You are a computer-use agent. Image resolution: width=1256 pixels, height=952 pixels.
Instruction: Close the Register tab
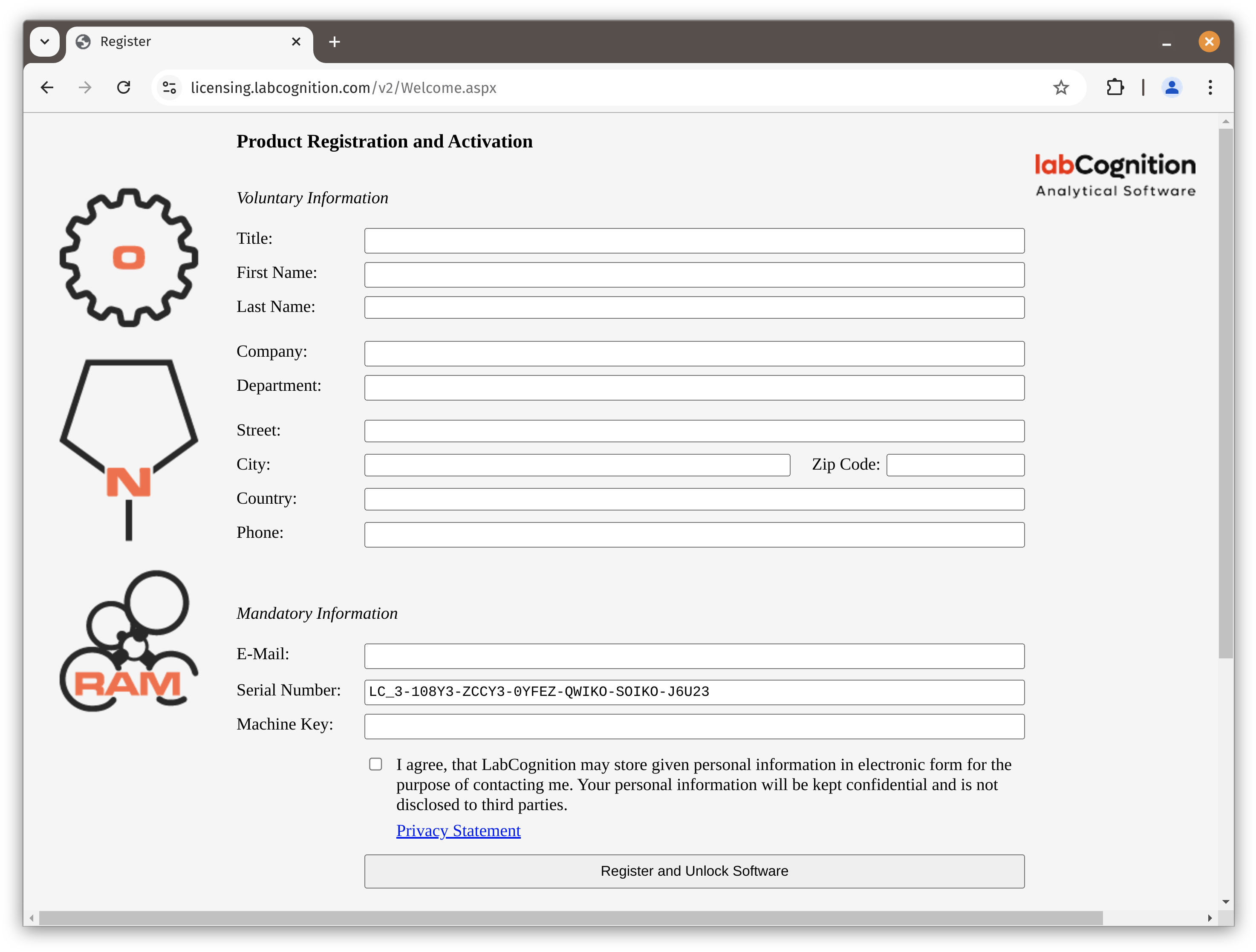tap(296, 41)
